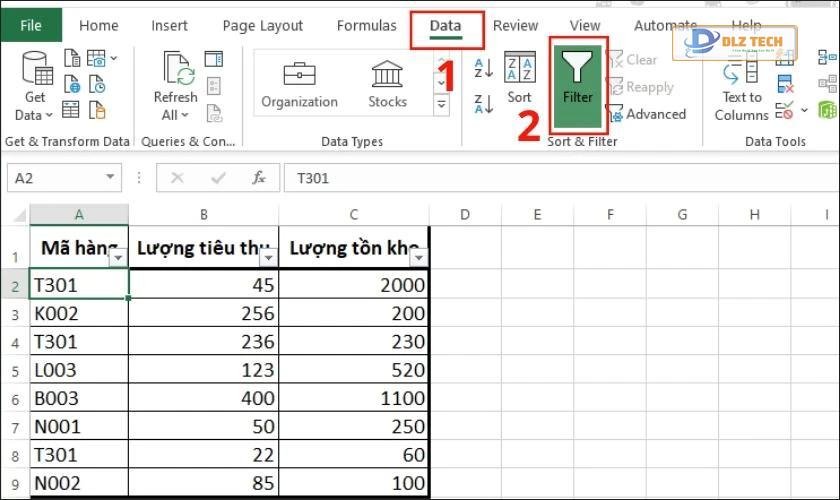Click the greyed Edit Links icon
The width and height of the screenshot is (840, 500).
tap(214, 113)
